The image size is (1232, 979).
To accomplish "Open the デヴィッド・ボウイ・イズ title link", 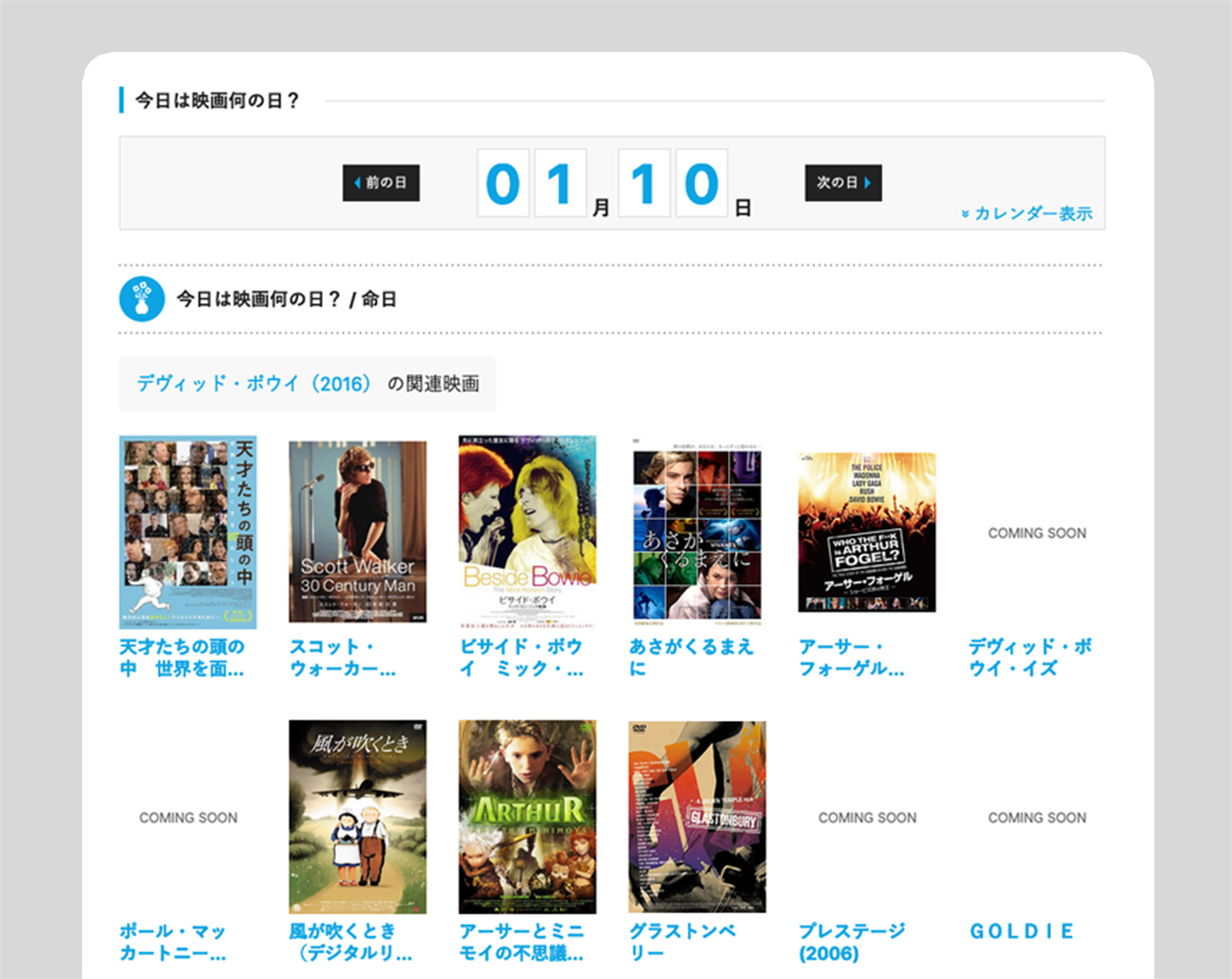I will click(1031, 657).
